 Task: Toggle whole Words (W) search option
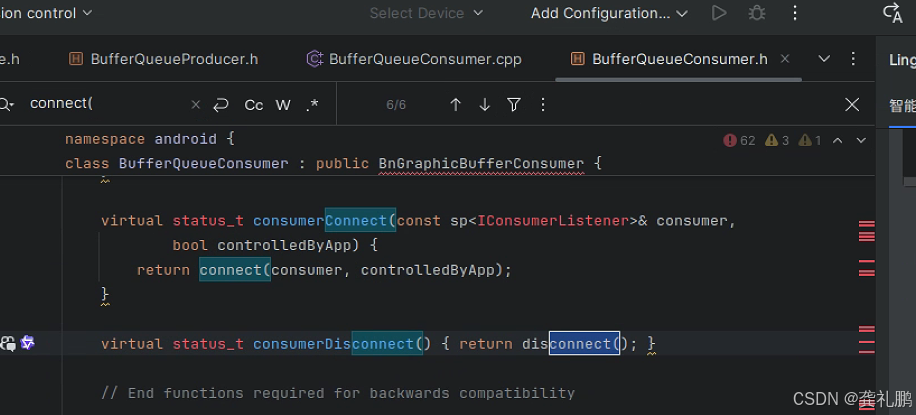tap(283, 105)
